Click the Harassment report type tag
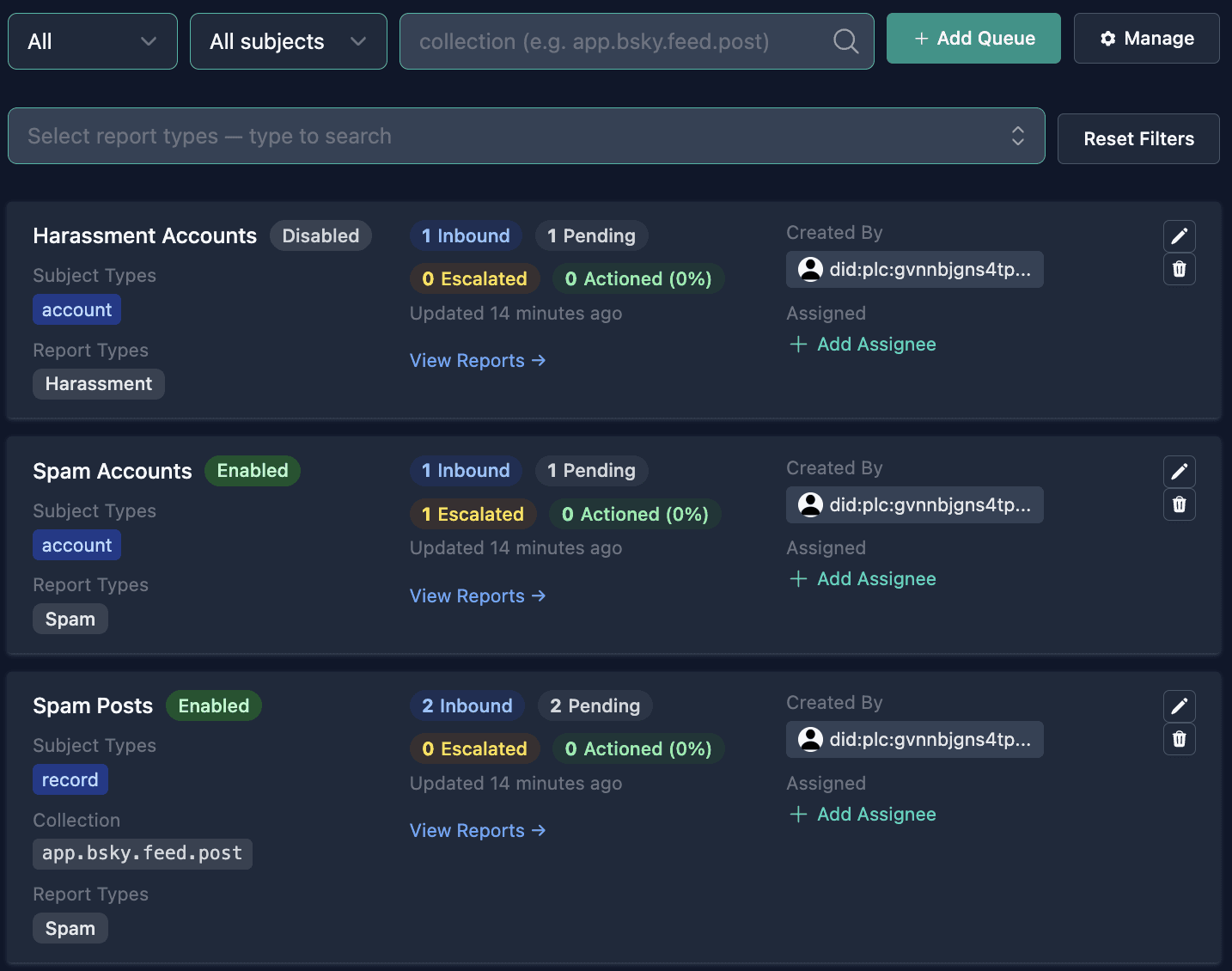This screenshot has width=1232, height=971. pos(99,384)
